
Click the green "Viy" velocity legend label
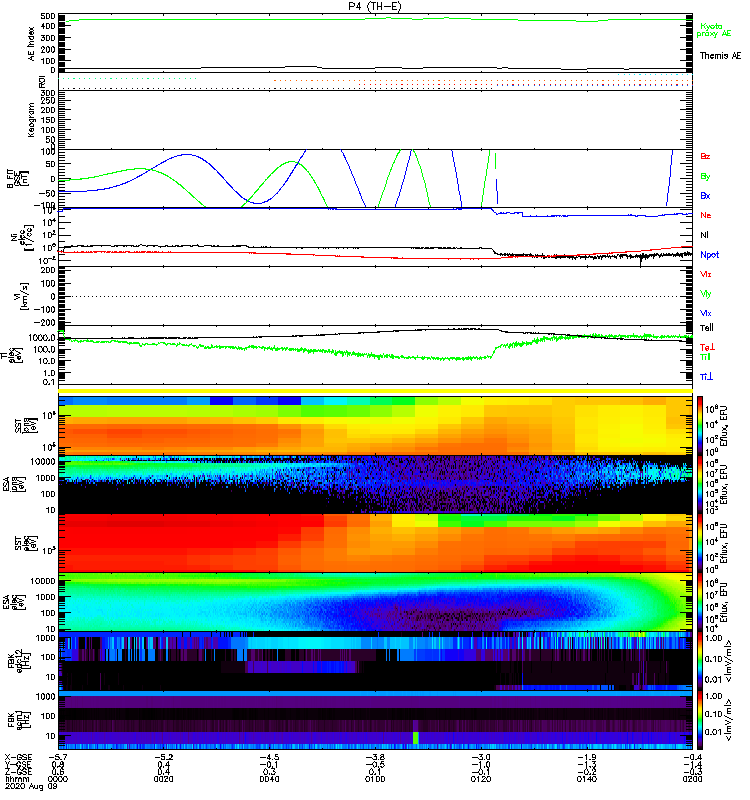click(x=706, y=294)
